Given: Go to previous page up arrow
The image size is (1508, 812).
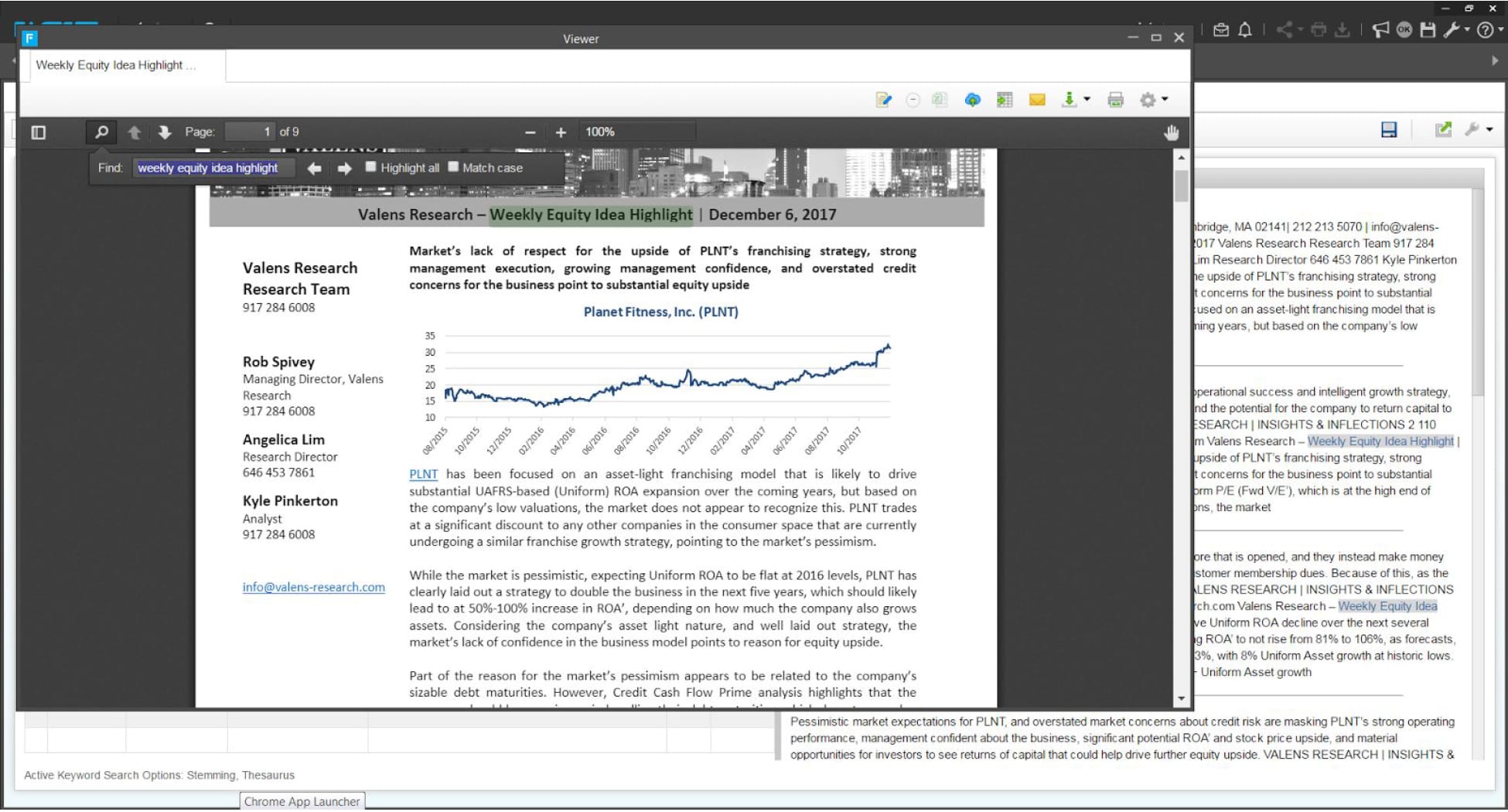Looking at the screenshot, I should pos(134,132).
